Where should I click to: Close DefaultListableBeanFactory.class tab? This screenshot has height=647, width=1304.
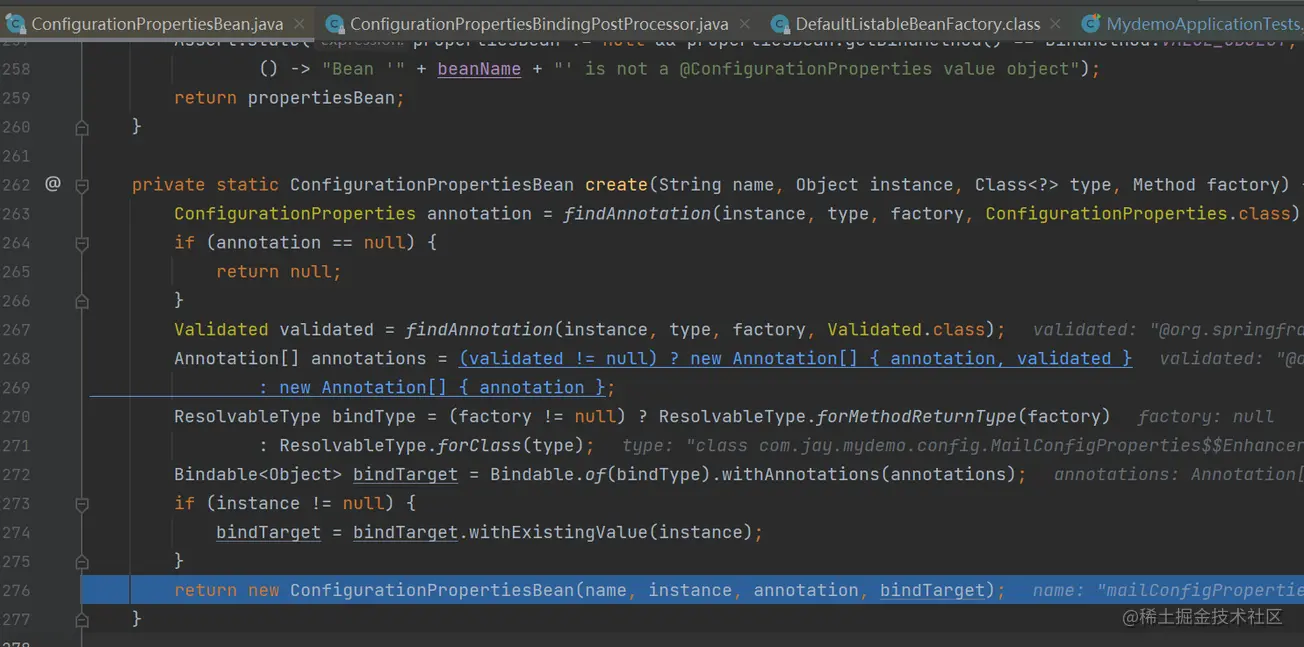(1057, 24)
